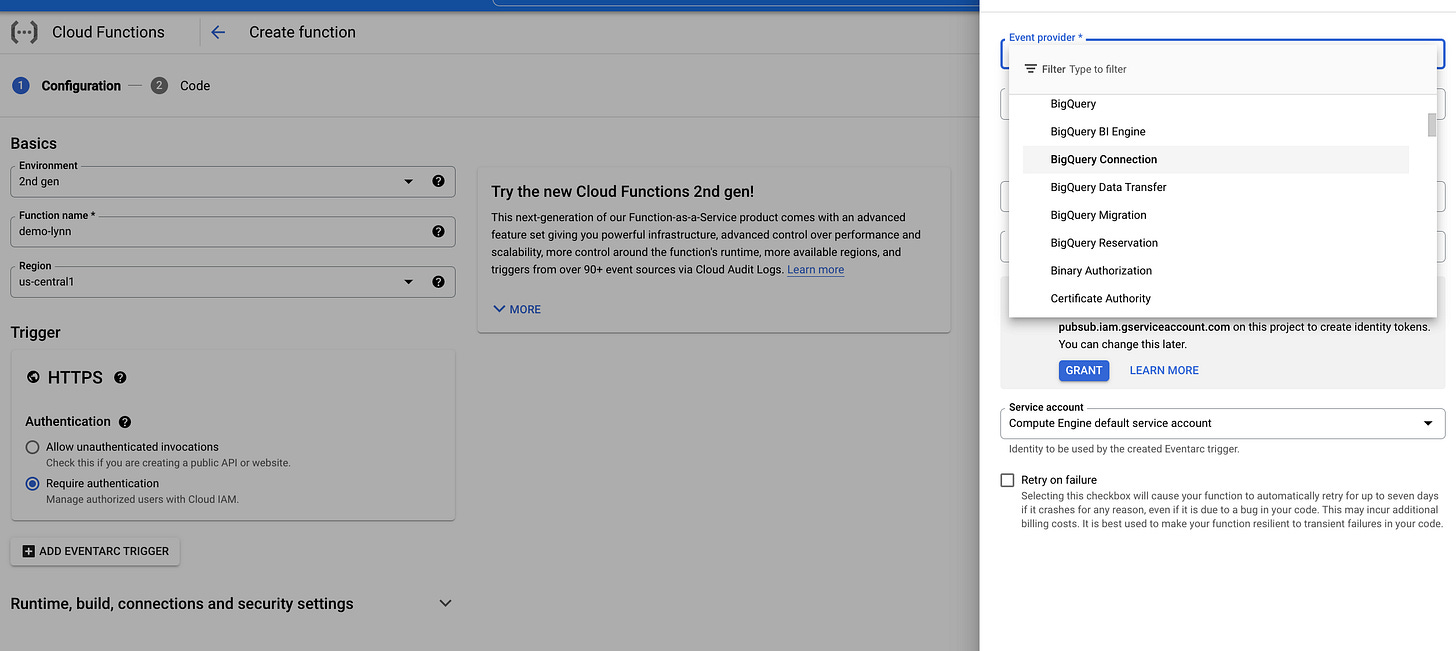
Task: Click the filter icon in provider list
Action: pos(1030,69)
